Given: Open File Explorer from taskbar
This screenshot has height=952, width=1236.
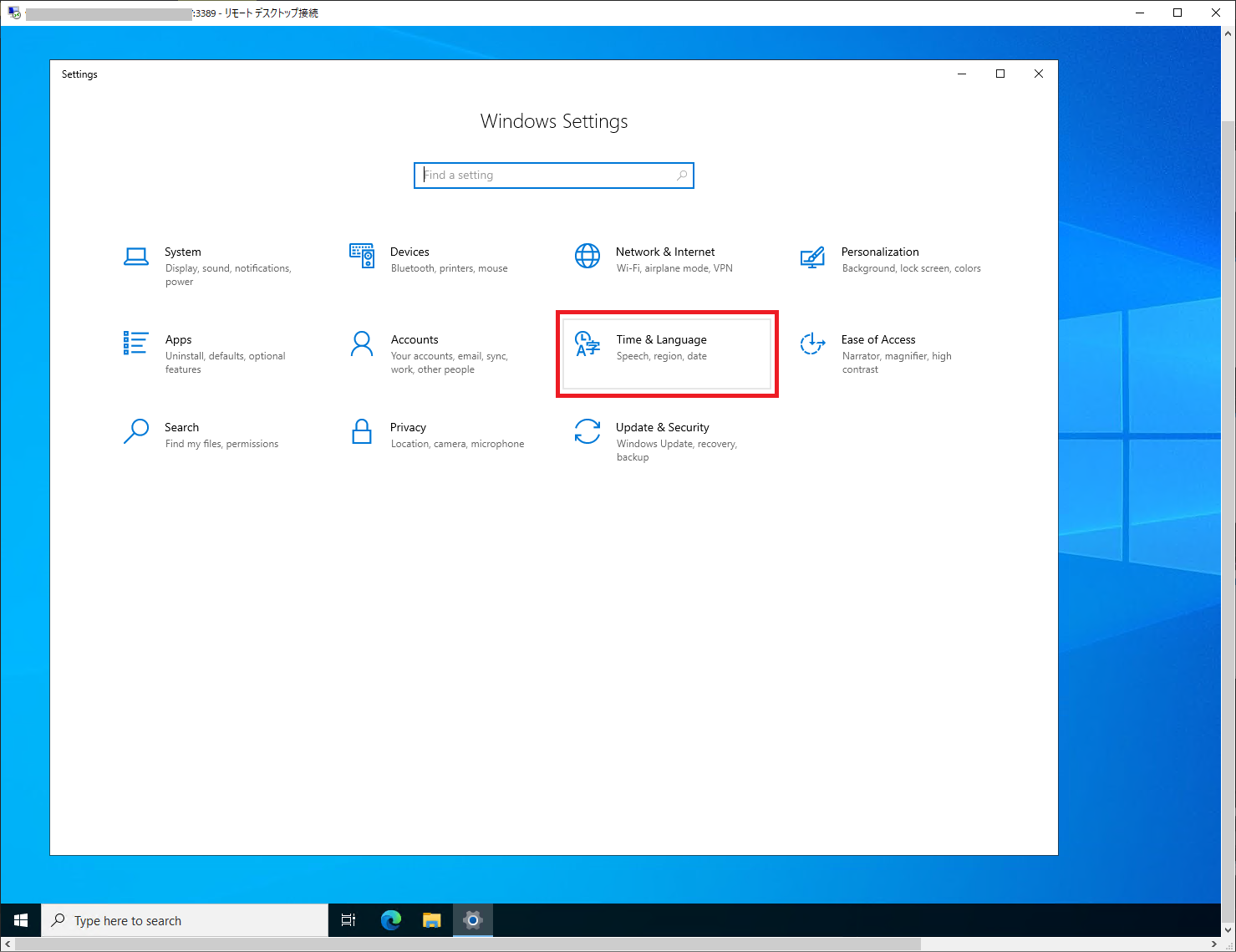Looking at the screenshot, I should pyautogui.click(x=431, y=920).
